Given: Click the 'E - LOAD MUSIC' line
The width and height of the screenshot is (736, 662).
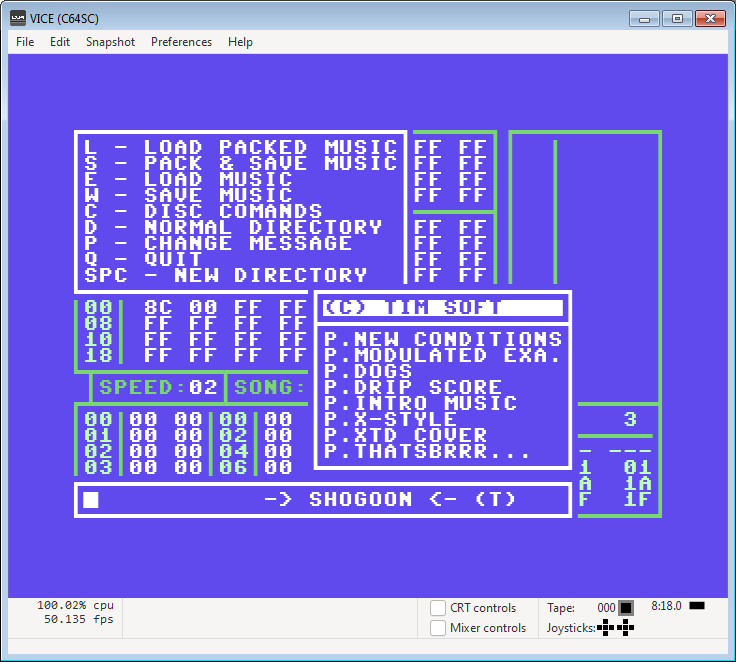Looking at the screenshot, I should click(188, 179).
